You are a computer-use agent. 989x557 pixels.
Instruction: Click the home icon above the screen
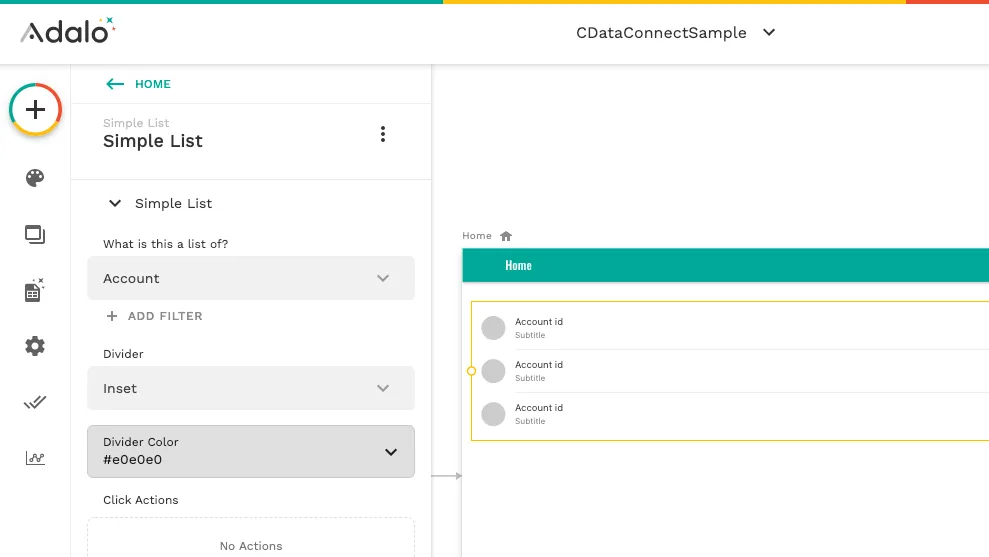(x=506, y=236)
